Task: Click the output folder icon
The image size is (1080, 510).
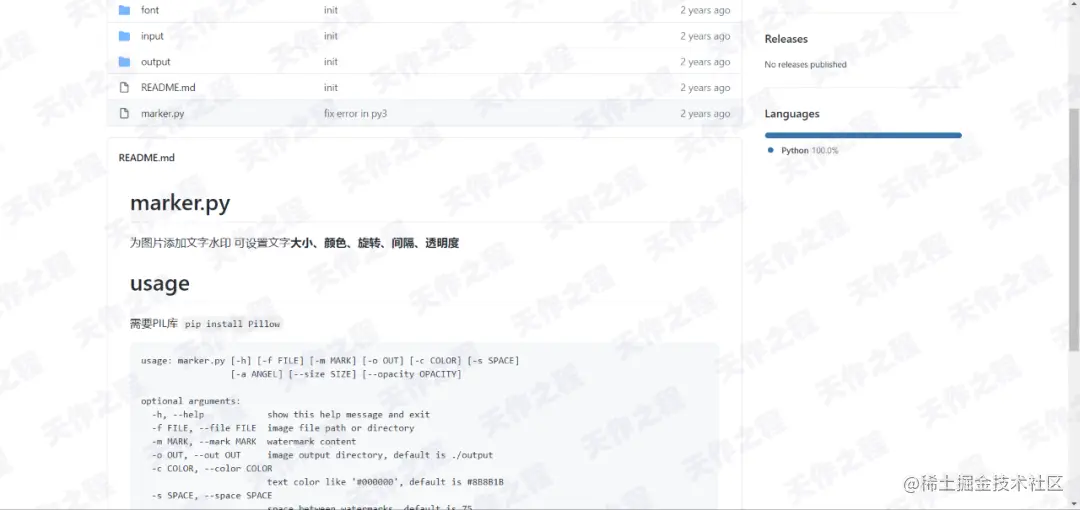Action: point(124,62)
